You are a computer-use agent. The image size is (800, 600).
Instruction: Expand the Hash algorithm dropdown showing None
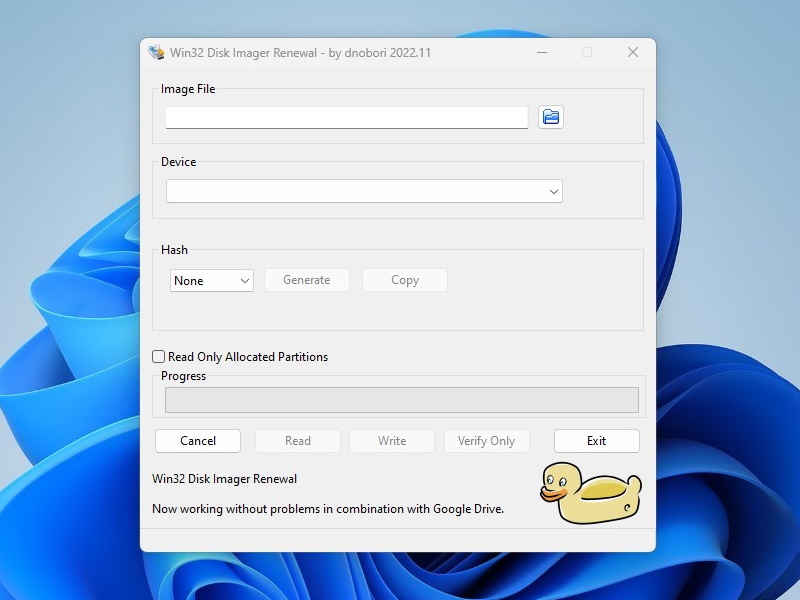211,281
